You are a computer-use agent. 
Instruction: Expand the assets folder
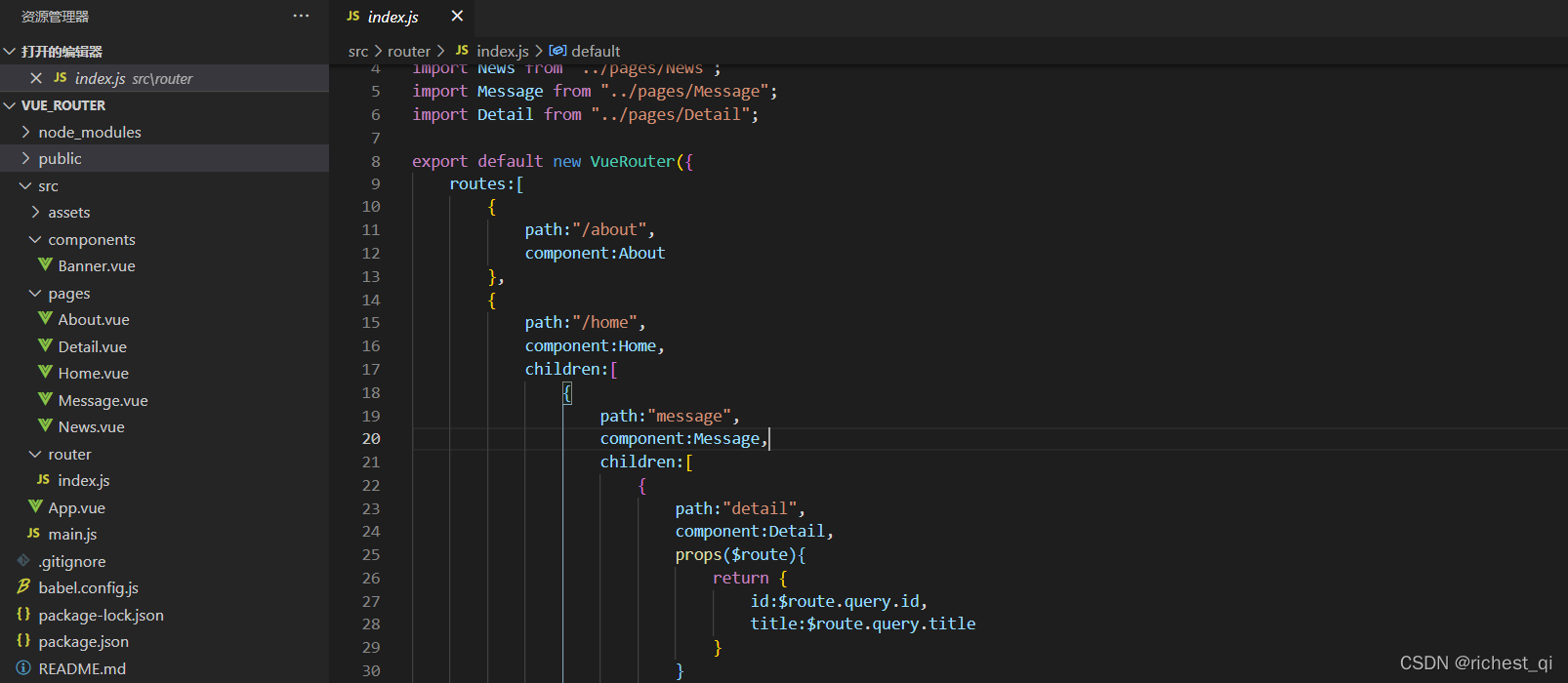36,212
